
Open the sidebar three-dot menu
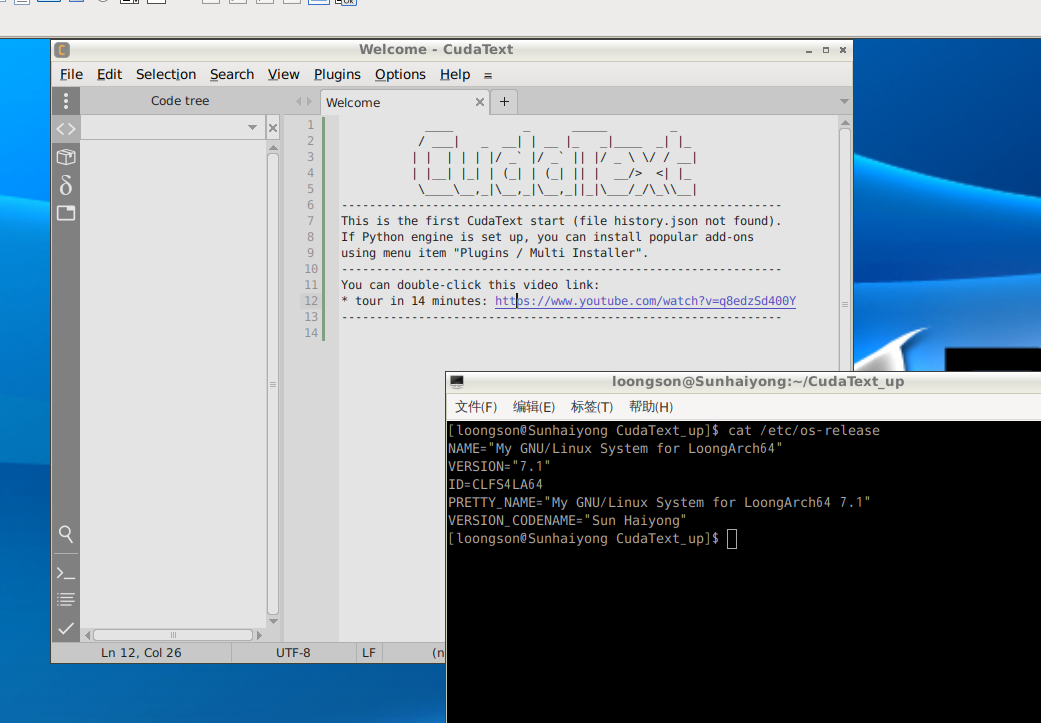[x=66, y=101]
